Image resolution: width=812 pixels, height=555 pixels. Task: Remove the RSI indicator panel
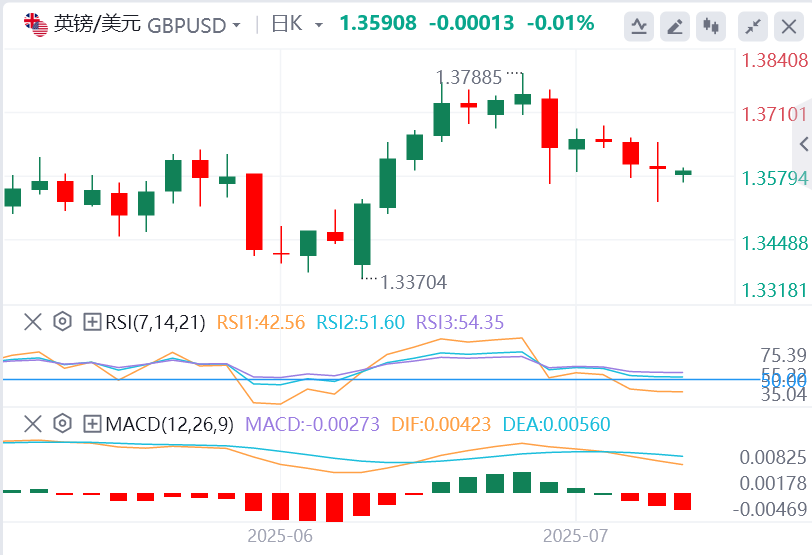coord(33,322)
